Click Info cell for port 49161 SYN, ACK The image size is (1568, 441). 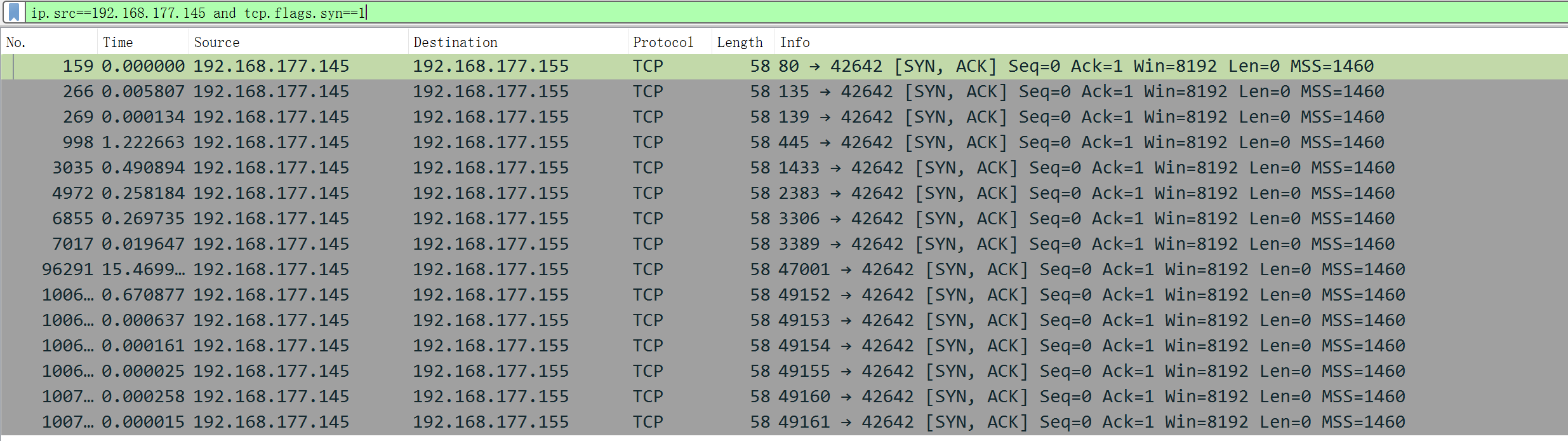tap(1092, 422)
